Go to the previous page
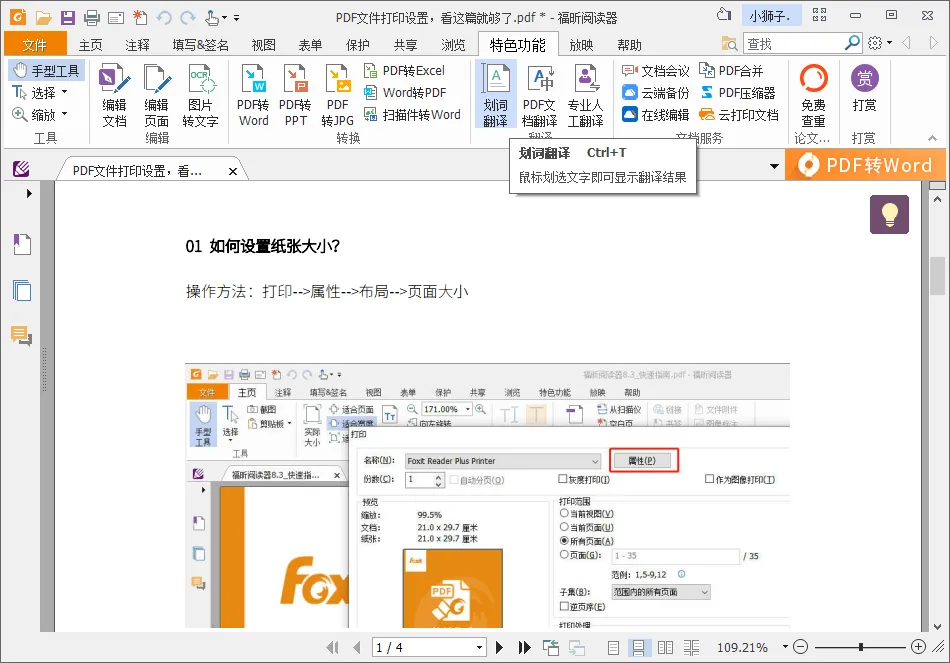Screen dimensions: 950x663 tap(357, 648)
